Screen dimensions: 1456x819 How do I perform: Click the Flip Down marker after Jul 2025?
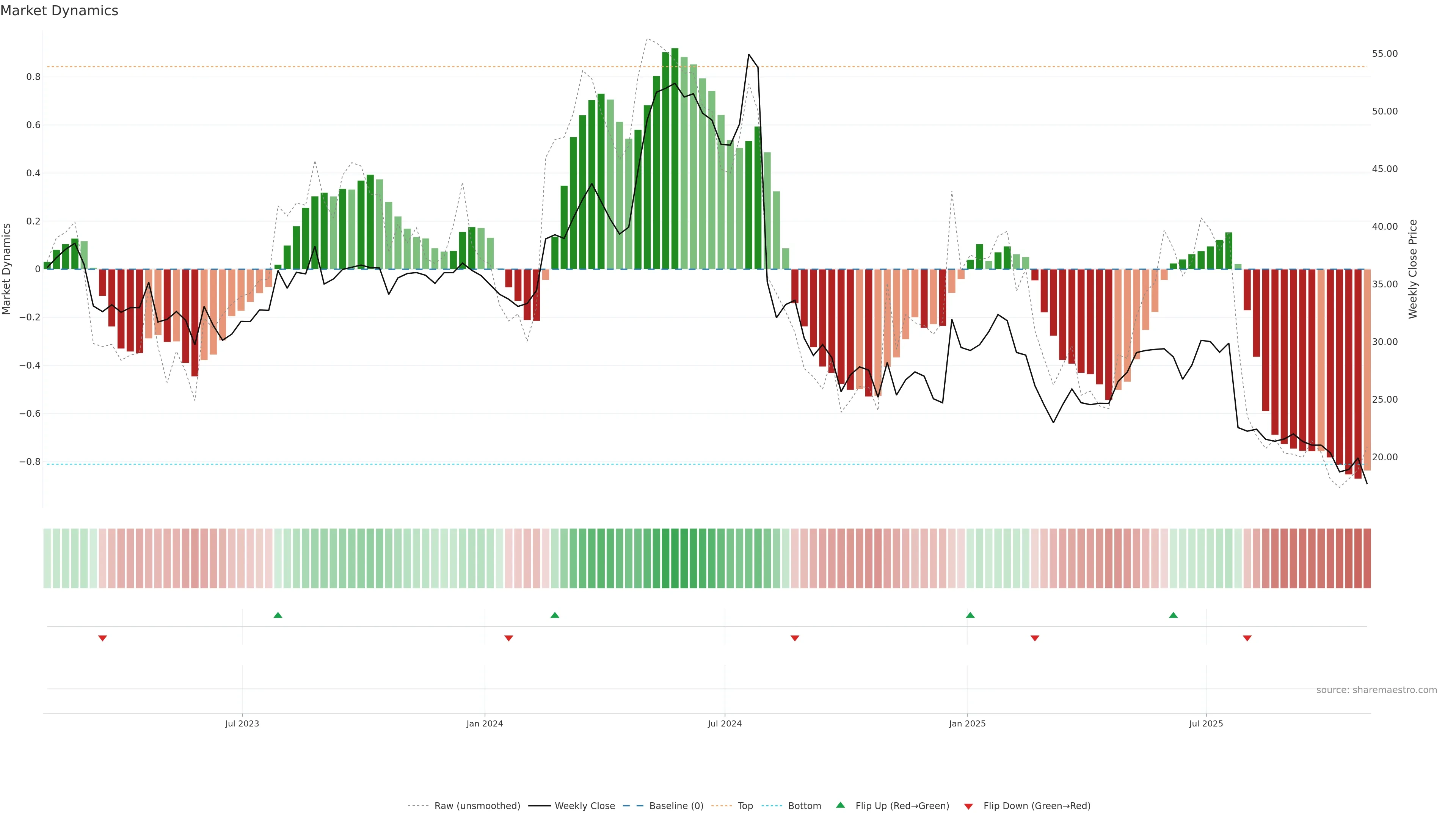[1247, 638]
